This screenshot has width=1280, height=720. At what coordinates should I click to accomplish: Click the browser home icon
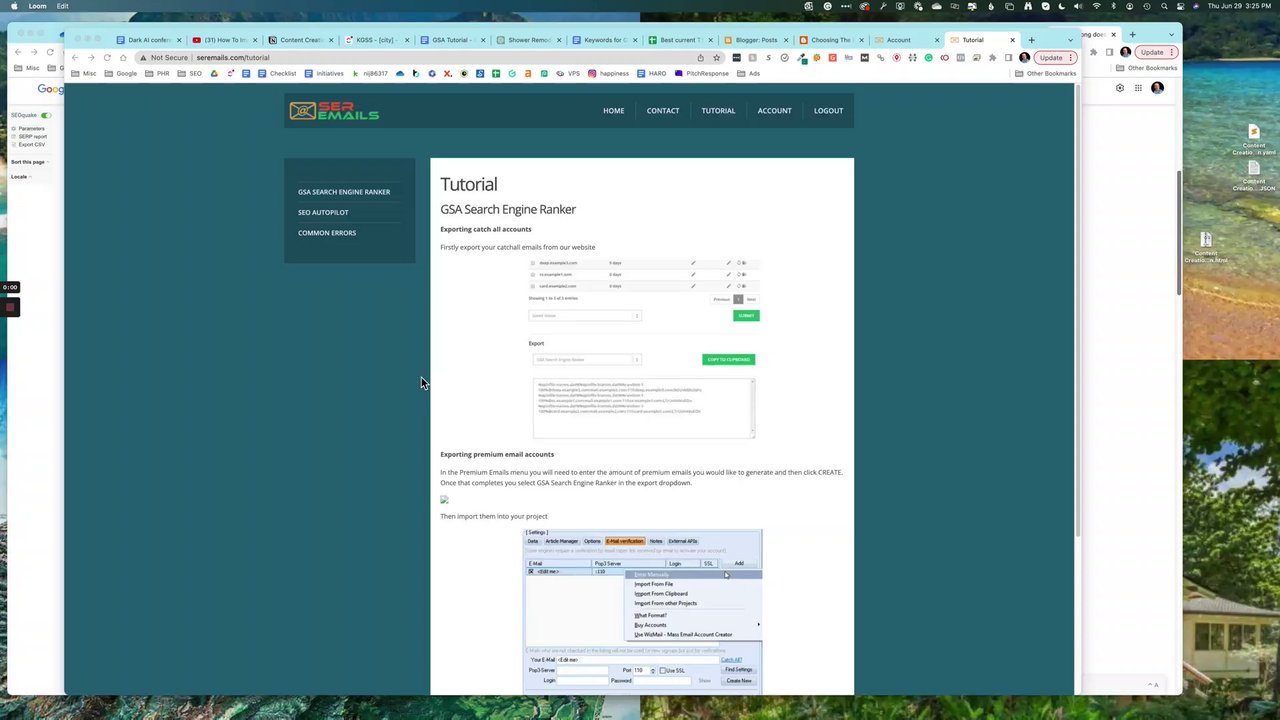[123, 57]
